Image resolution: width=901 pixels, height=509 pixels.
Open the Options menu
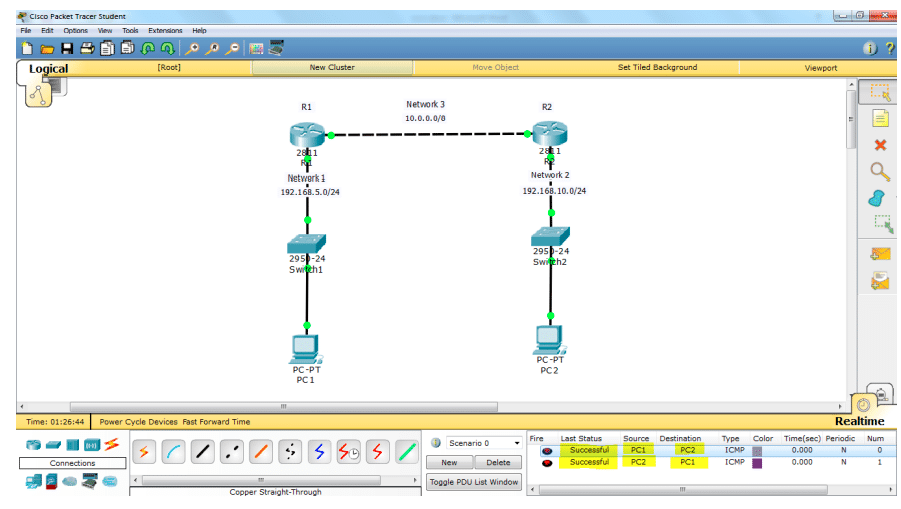pos(75,30)
